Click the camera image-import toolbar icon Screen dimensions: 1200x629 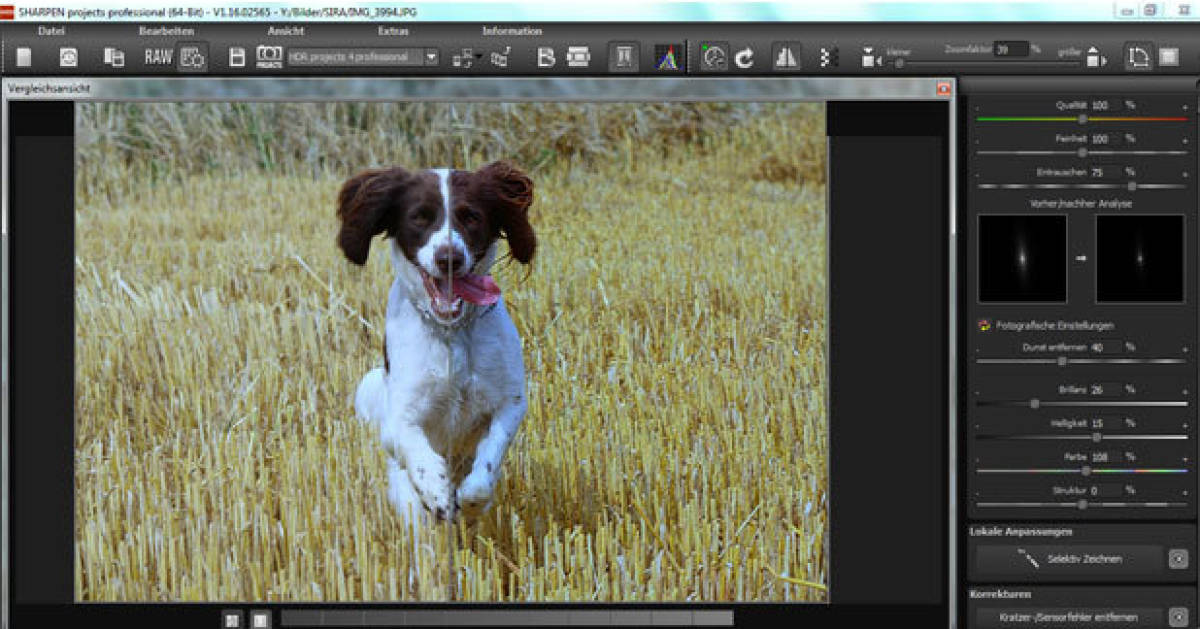[68, 57]
